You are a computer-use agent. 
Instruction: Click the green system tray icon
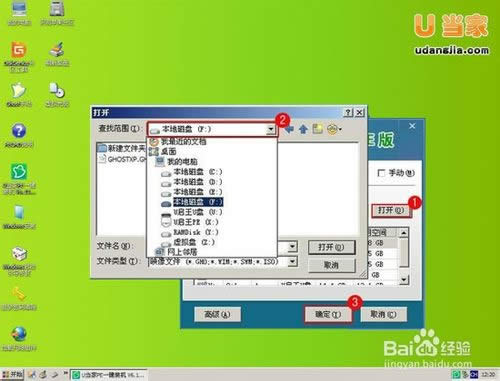pos(456,374)
